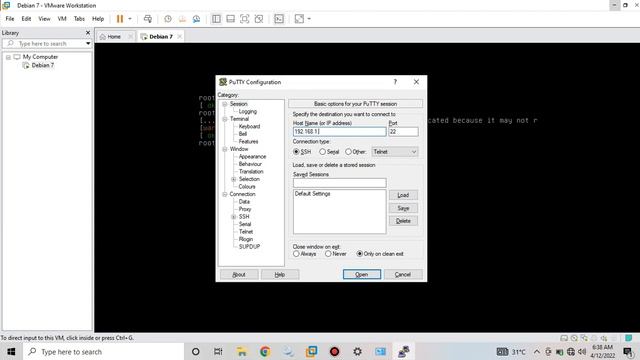The width and height of the screenshot is (640, 360).
Task: Open Task View on the taskbar
Action: (218, 351)
